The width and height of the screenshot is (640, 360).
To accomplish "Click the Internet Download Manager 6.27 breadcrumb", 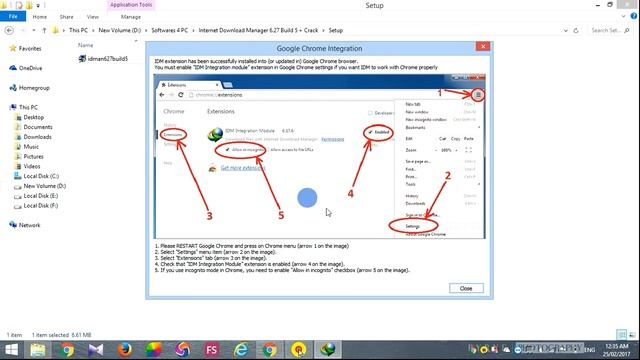I will coord(258,30).
